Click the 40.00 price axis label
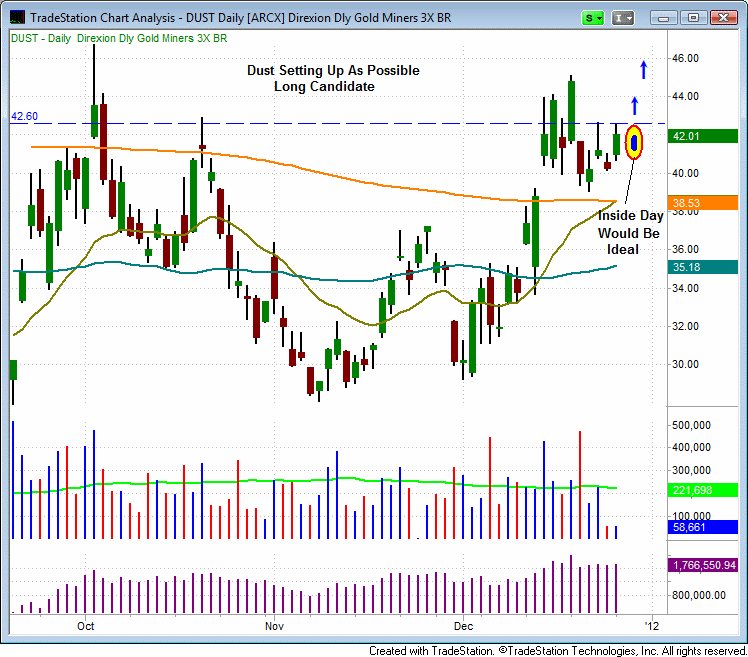The height and width of the screenshot is (657, 748). point(686,173)
